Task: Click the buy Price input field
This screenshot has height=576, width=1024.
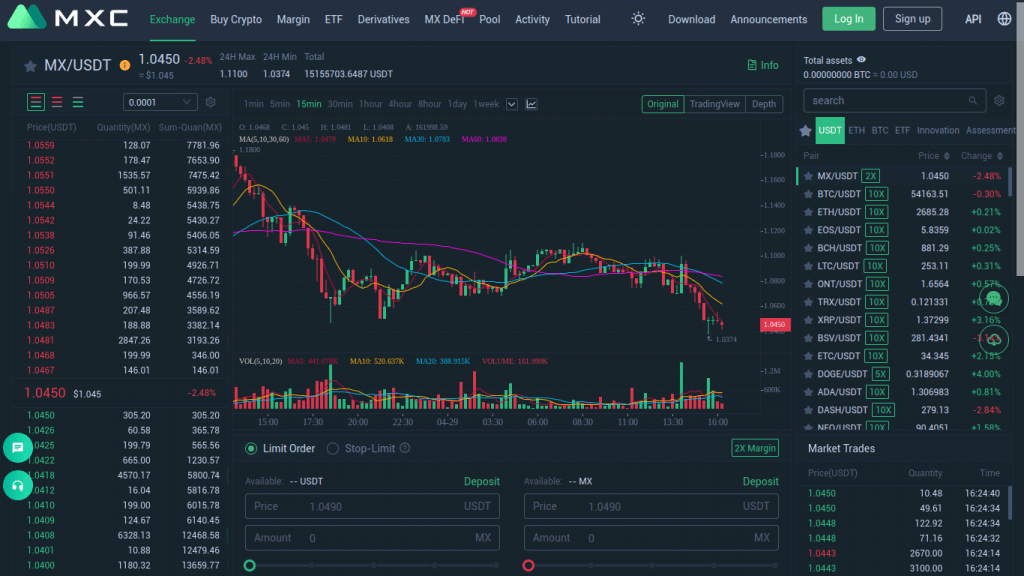Action: click(x=372, y=506)
